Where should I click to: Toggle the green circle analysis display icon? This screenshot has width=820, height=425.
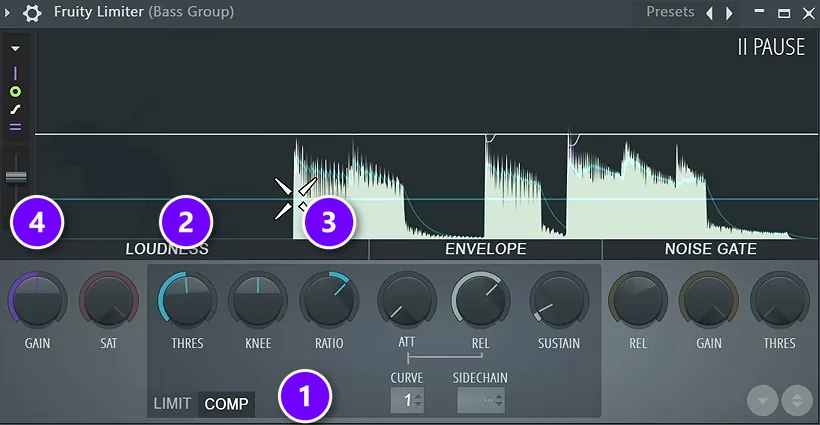[x=15, y=92]
